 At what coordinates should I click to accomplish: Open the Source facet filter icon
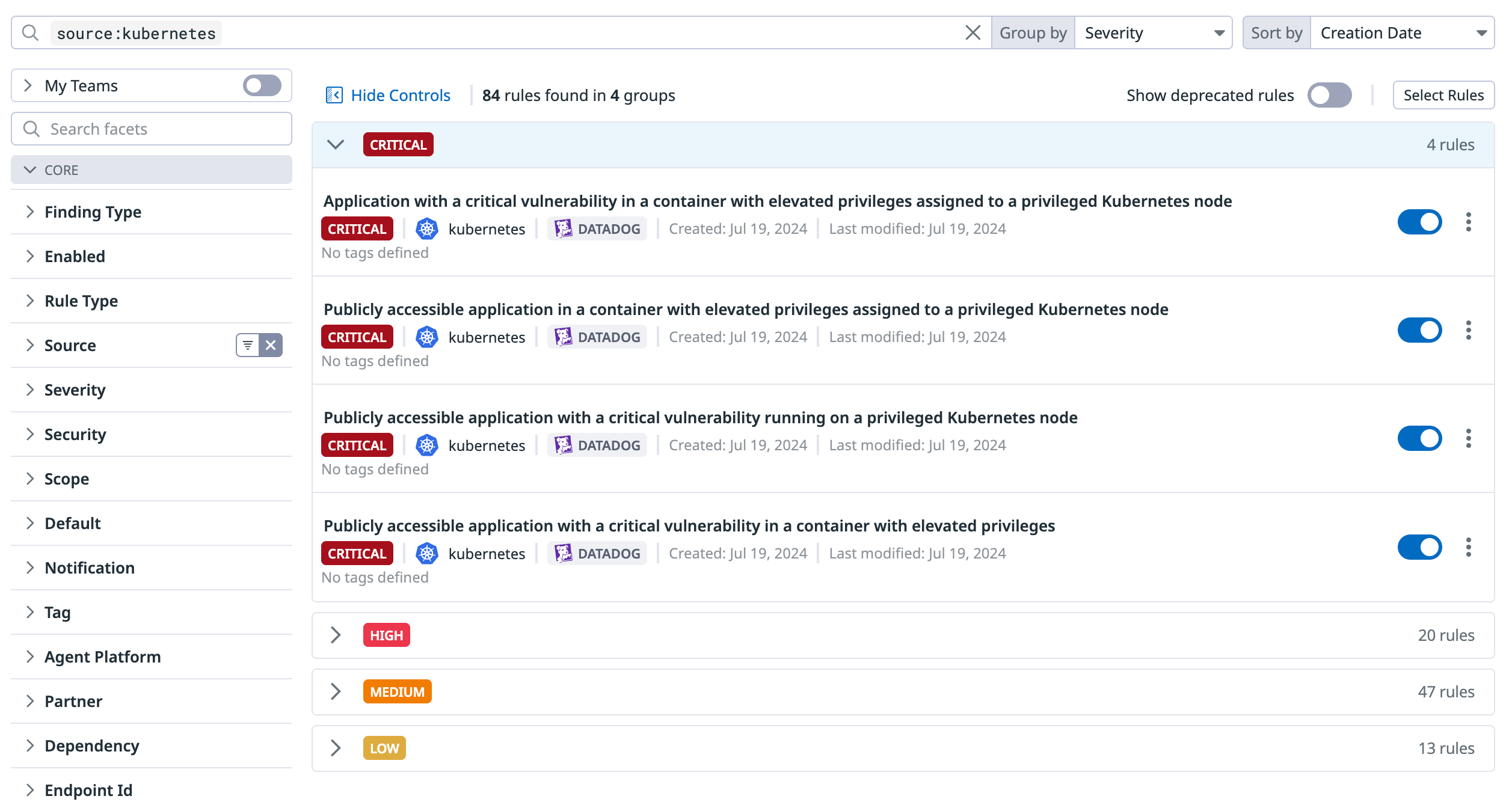(x=248, y=345)
